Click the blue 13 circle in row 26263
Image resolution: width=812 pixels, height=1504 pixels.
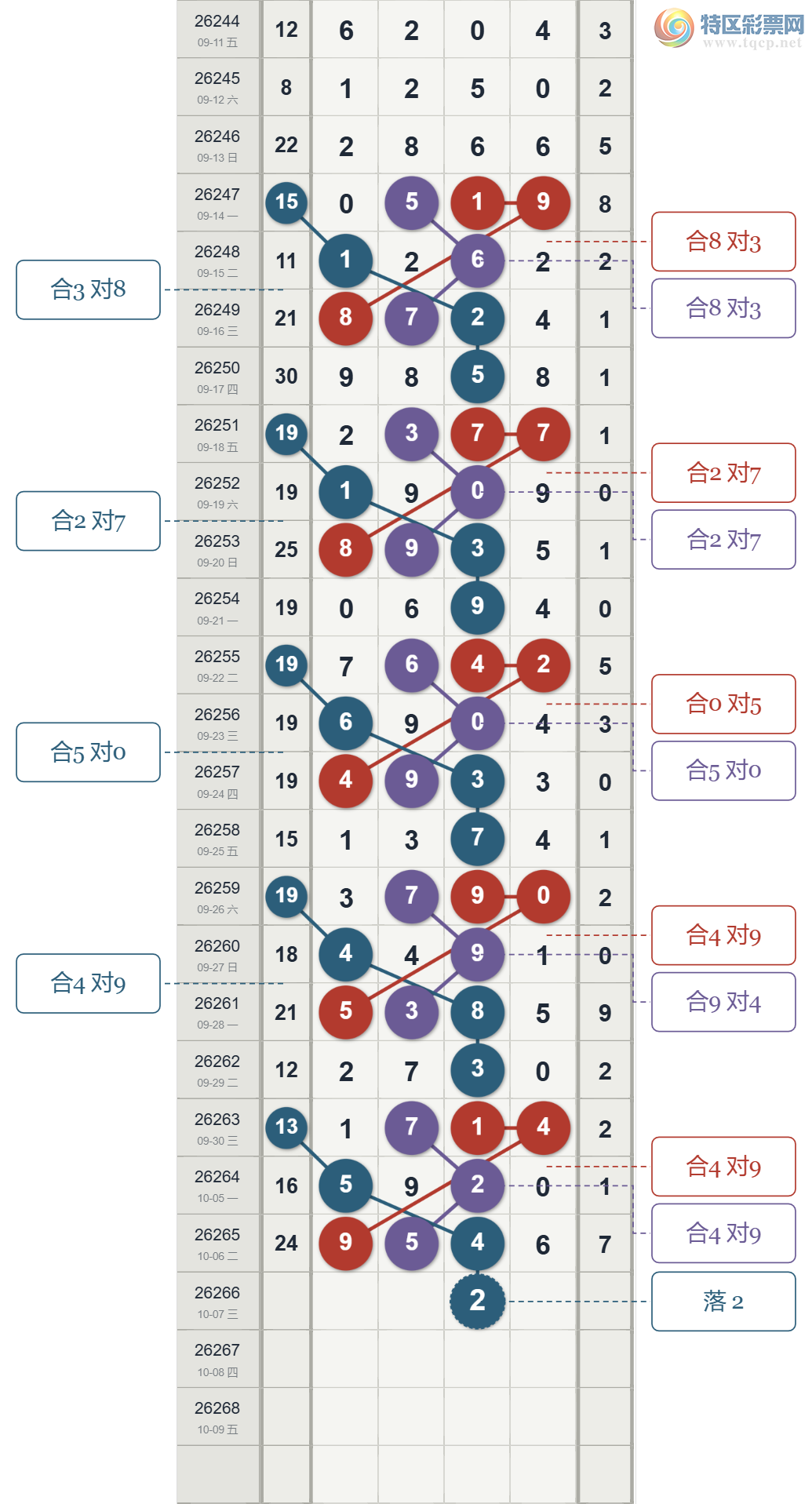click(286, 1127)
